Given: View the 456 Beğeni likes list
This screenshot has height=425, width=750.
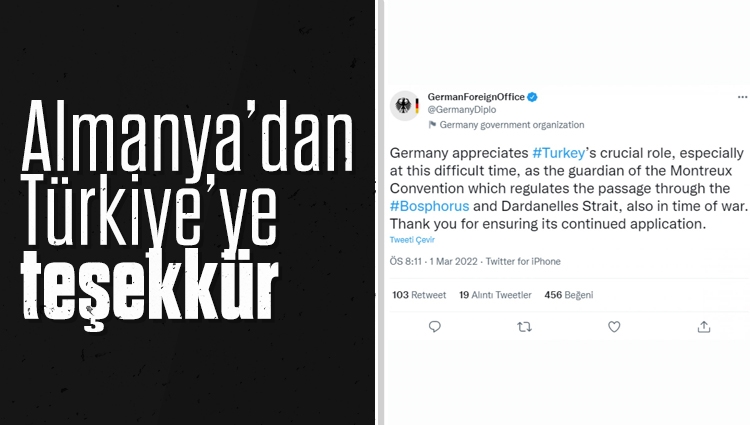Looking at the screenshot, I should [569, 295].
